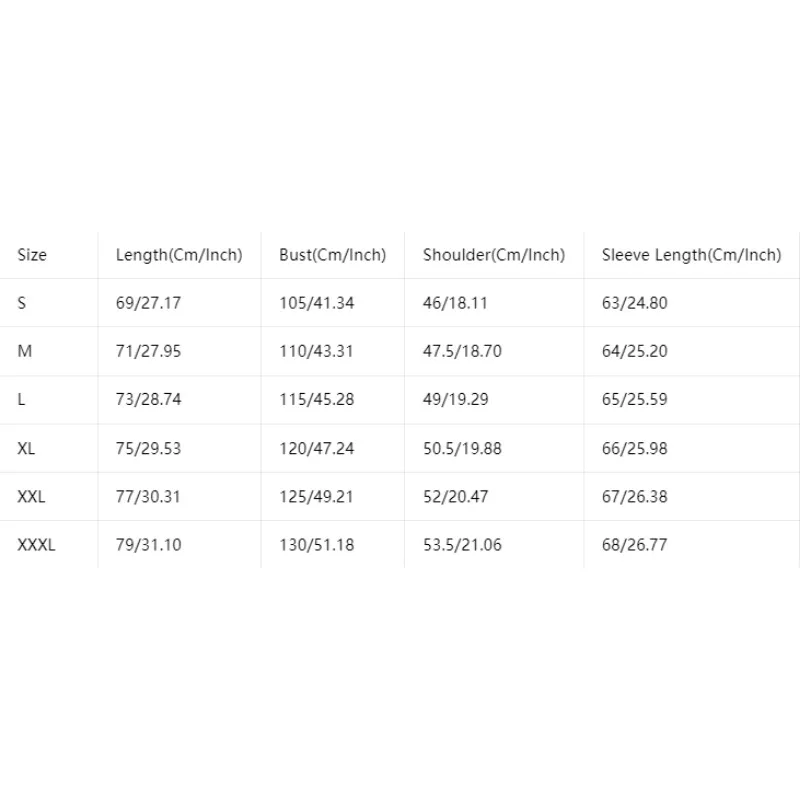Click the 79/31.10 length cell
The image size is (800, 800).
148,545
